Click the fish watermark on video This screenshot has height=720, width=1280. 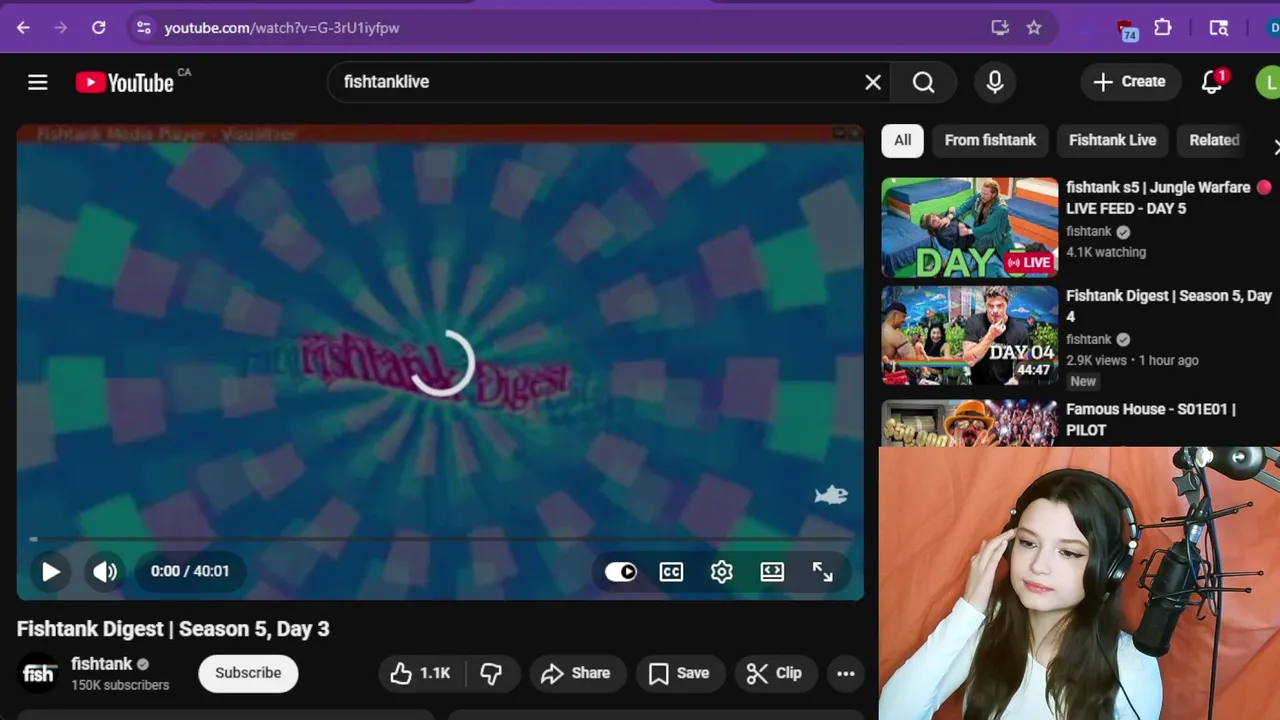[831, 495]
